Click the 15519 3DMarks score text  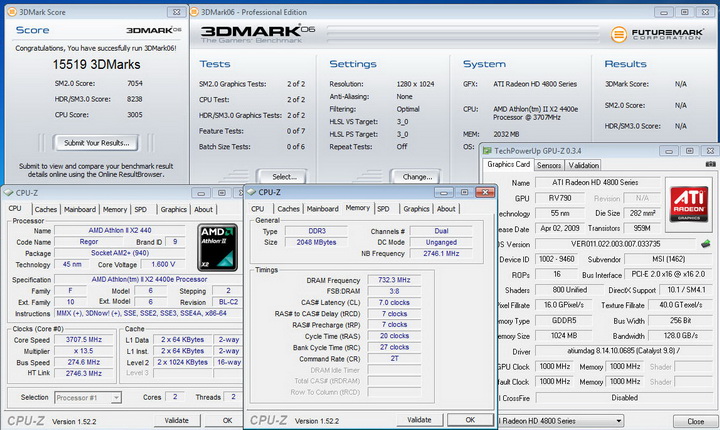click(96, 64)
